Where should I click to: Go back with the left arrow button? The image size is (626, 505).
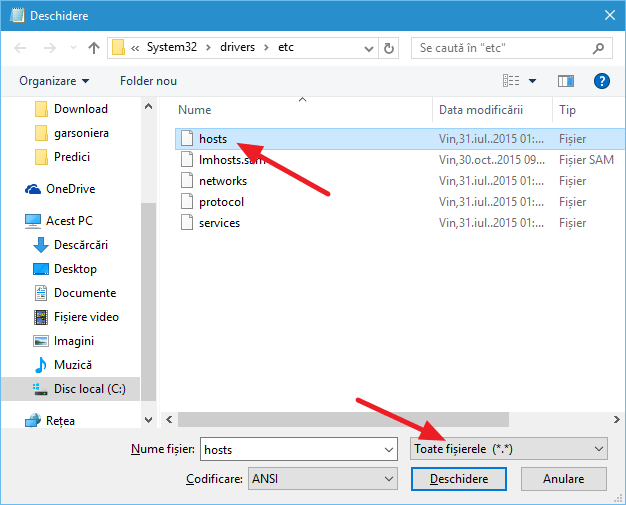pos(20,48)
